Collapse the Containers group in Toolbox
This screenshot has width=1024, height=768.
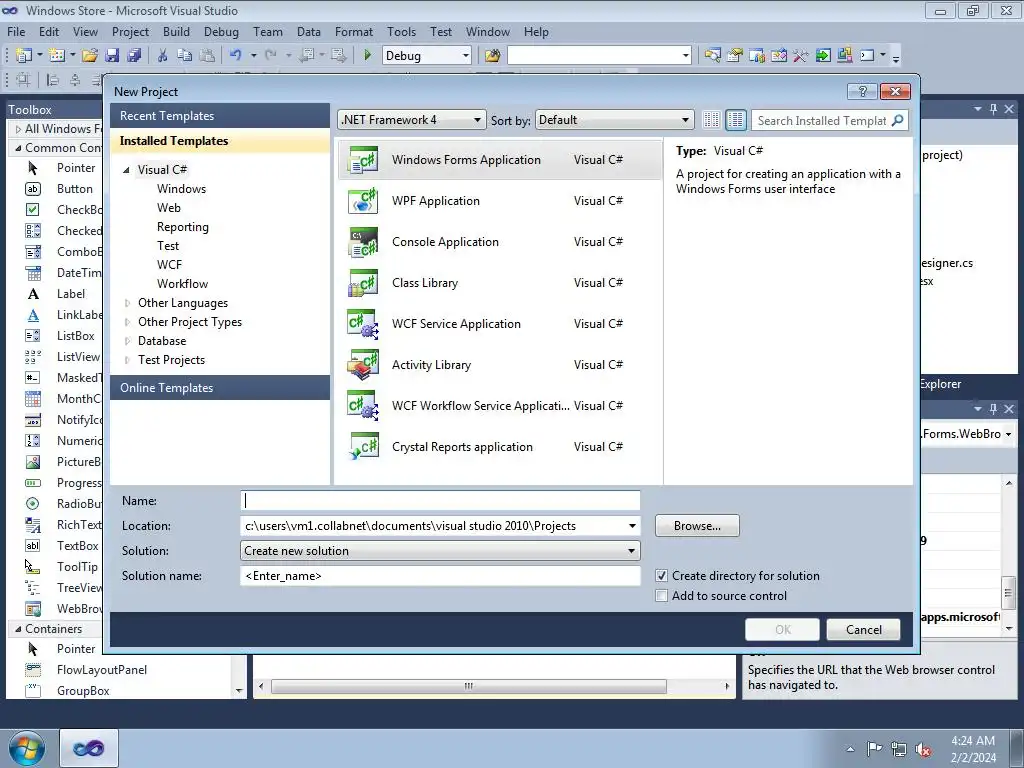[x=18, y=629]
